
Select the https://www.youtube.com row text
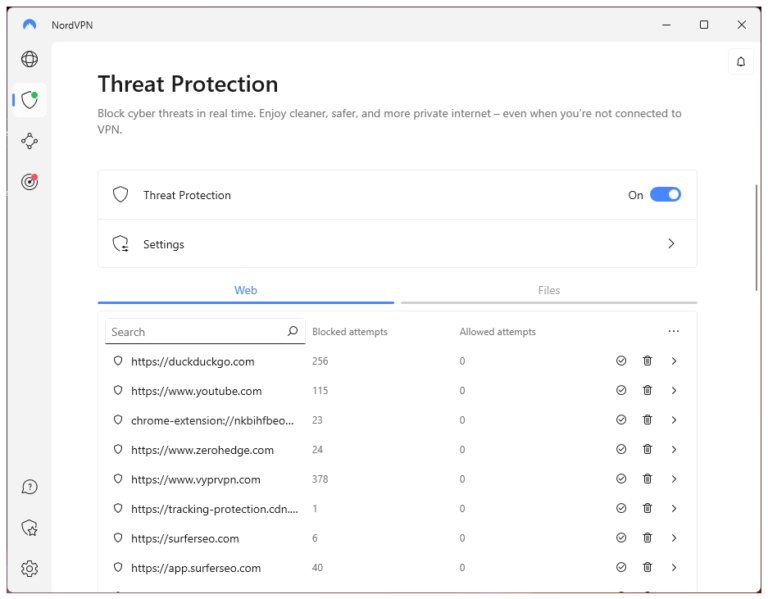[x=196, y=391]
